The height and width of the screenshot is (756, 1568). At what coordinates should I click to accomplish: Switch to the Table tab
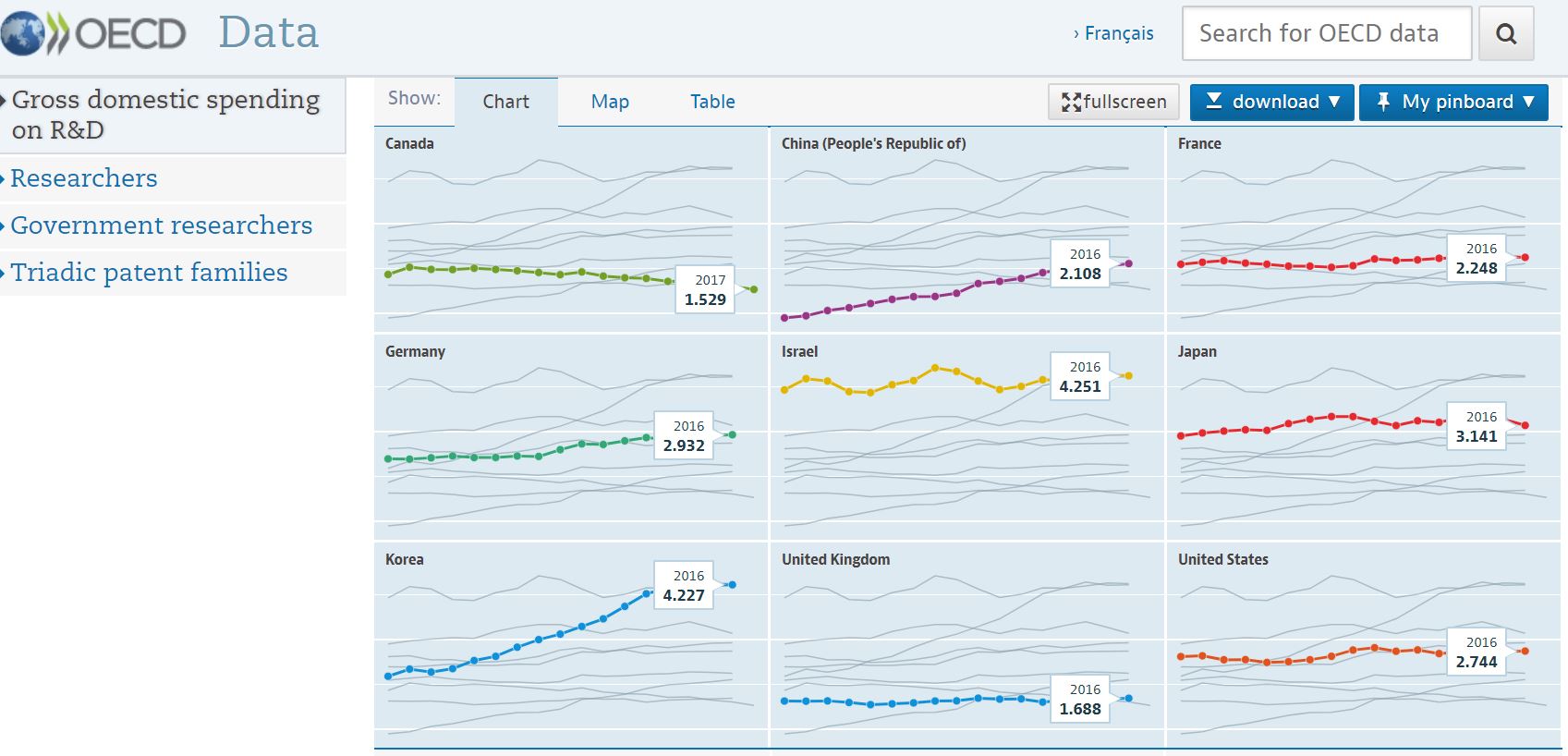tap(712, 102)
